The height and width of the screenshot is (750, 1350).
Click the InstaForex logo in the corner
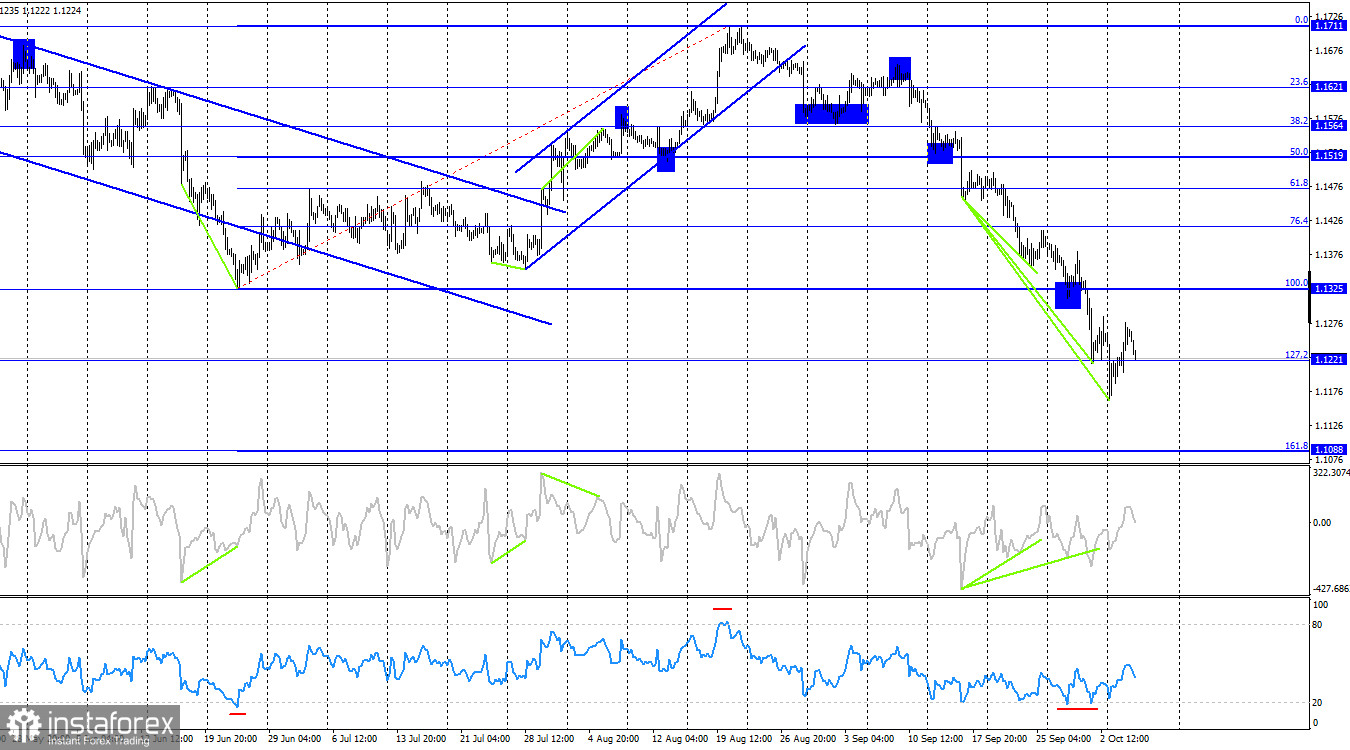[x=90, y=727]
